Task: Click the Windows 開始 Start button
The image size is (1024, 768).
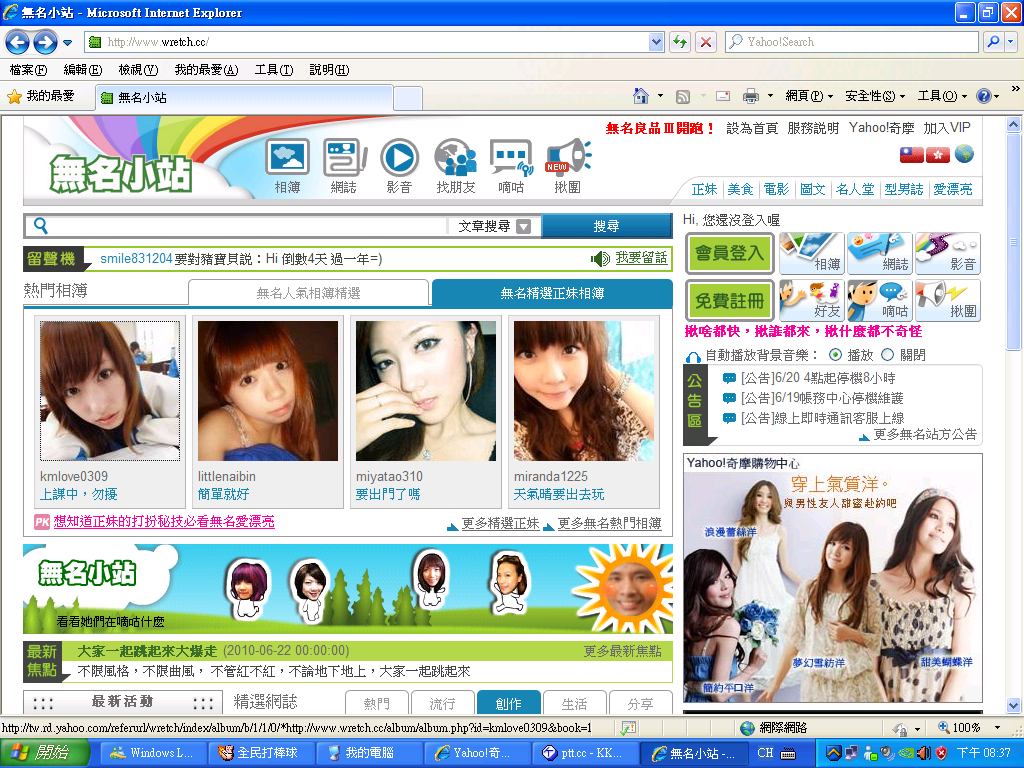Action: pos(44,752)
